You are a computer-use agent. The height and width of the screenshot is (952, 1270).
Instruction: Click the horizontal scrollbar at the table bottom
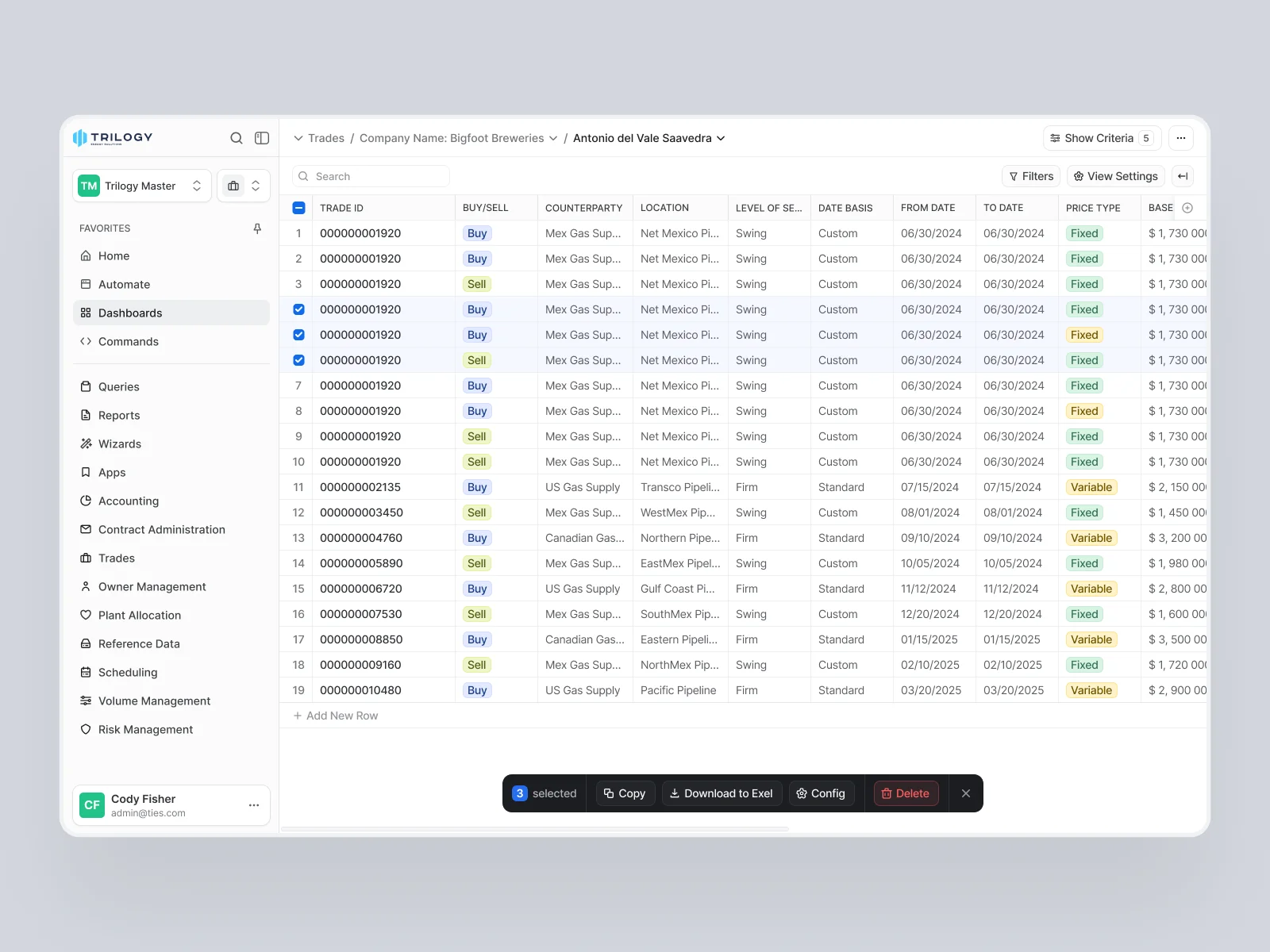[535, 829]
